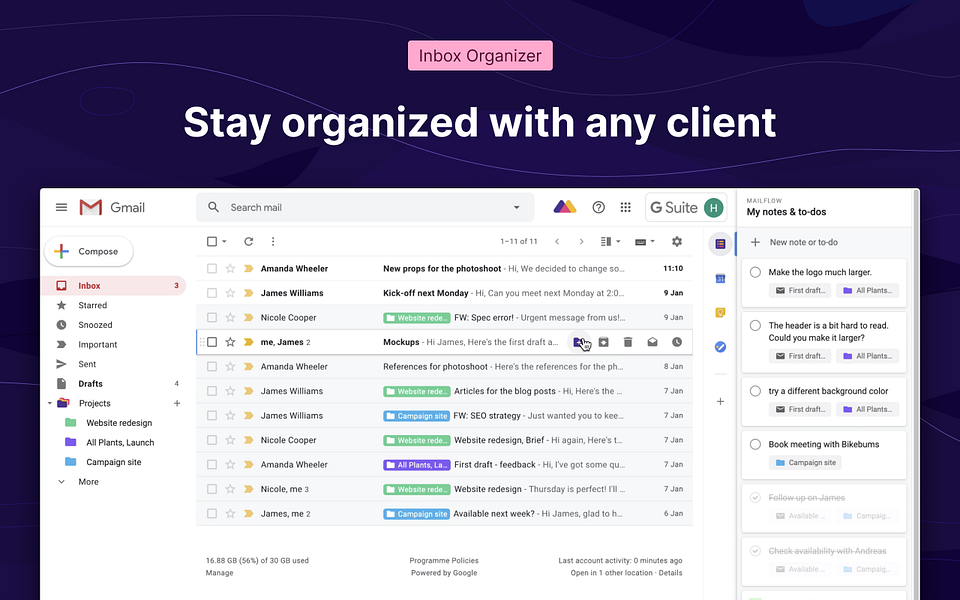Screen dimensions: 960x600
Task: Select the checkbox for FW: Spec error! email
Action: tap(212, 318)
